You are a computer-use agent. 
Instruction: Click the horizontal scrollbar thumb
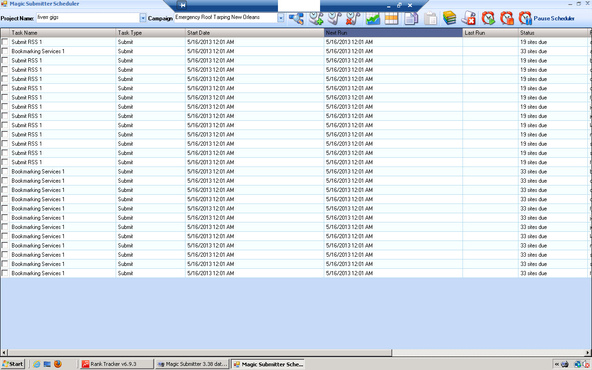point(199,353)
